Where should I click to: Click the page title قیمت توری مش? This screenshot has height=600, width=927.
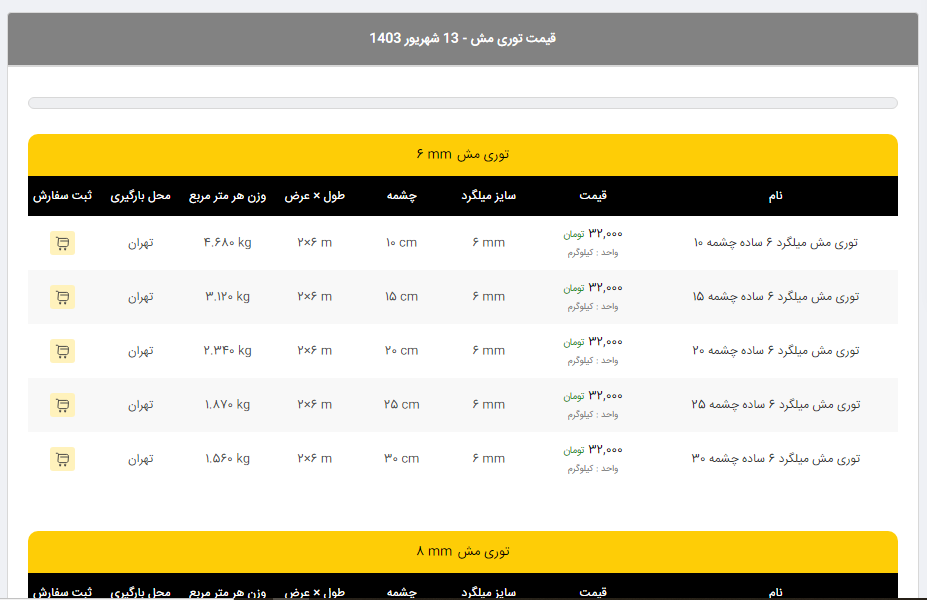point(462,39)
